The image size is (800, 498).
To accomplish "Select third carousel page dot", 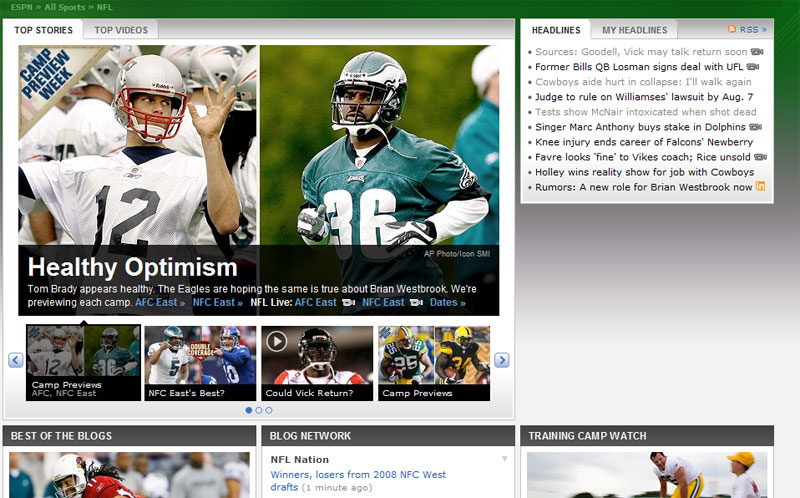I will click(x=269, y=410).
